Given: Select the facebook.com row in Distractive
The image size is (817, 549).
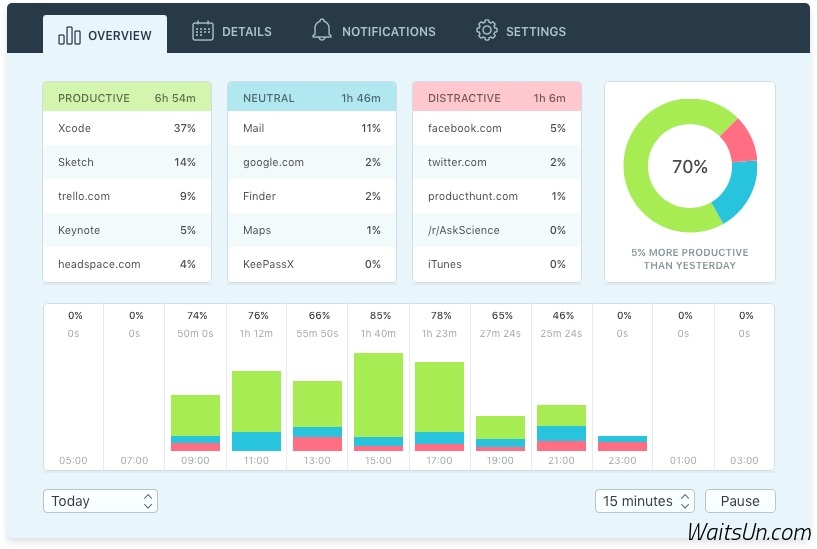Looking at the screenshot, I should [496, 128].
